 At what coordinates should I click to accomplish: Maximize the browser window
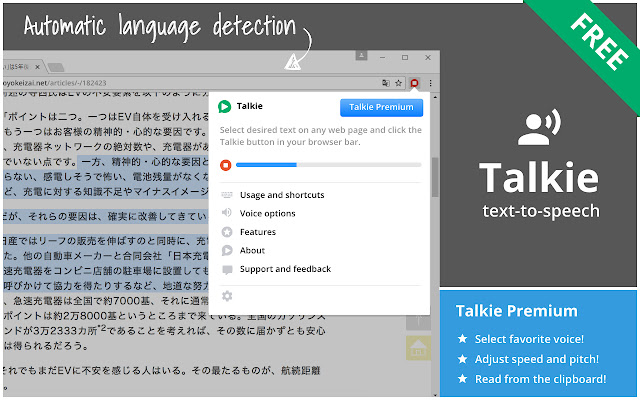[405, 58]
